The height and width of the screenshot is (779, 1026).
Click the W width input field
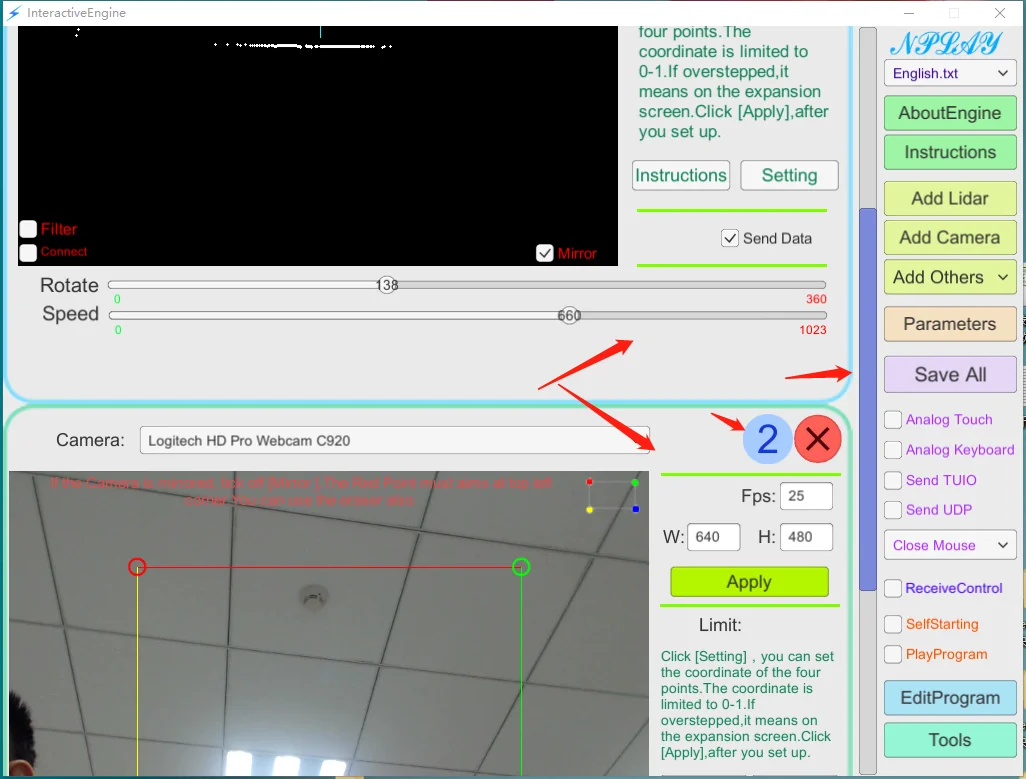[714, 537]
